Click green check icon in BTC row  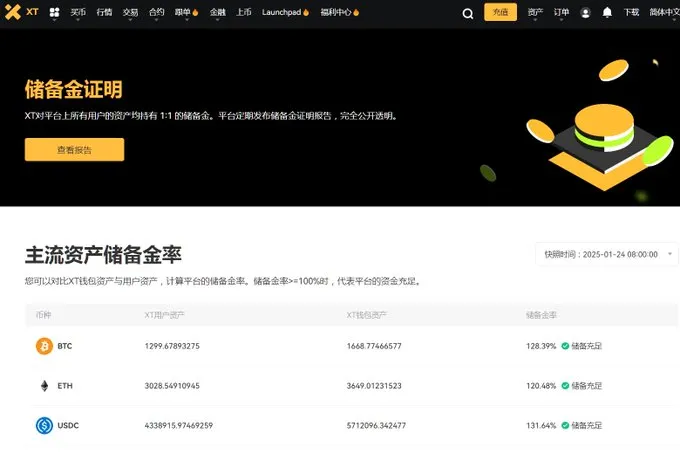tap(565, 346)
